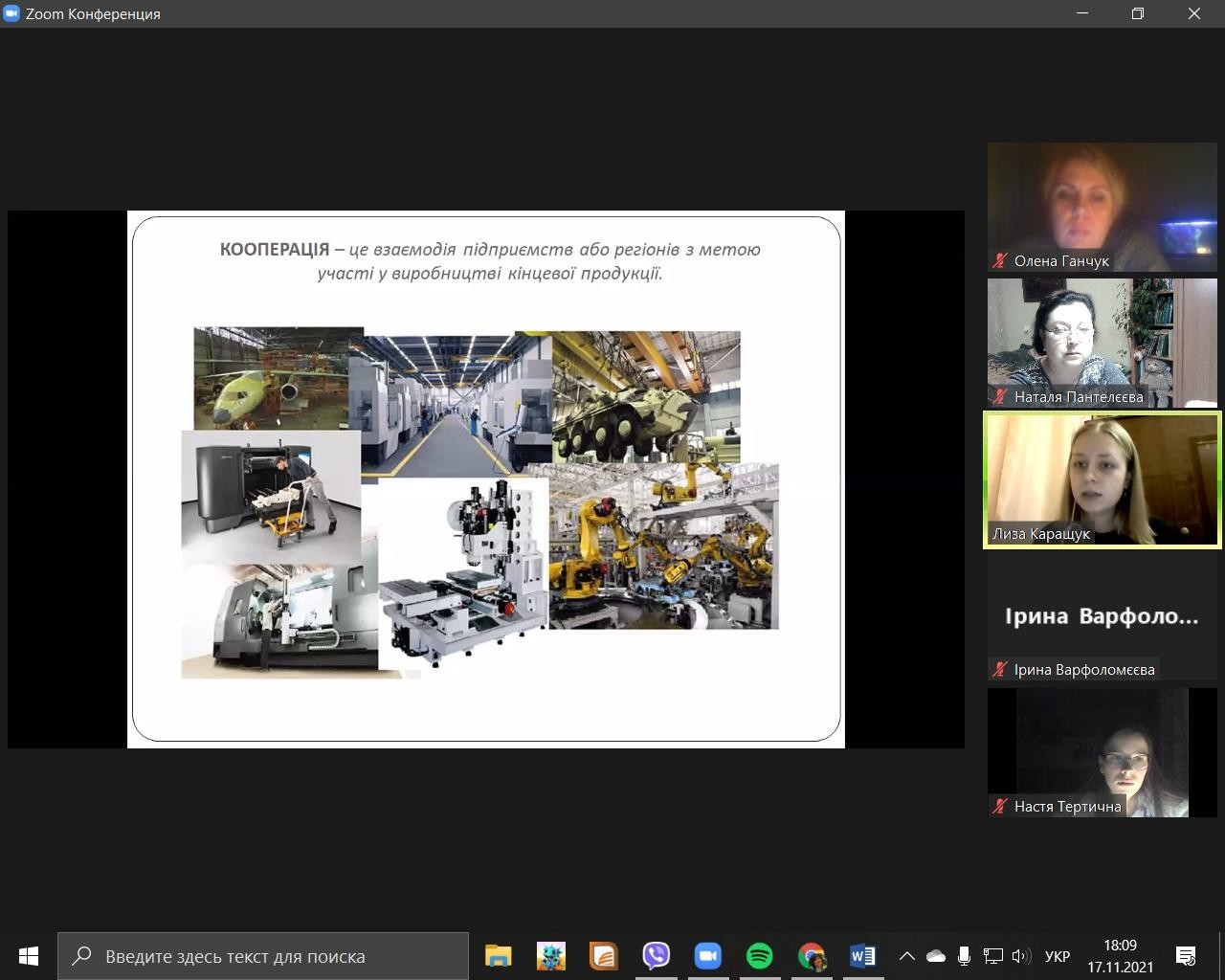Open Viber from the taskbar

(656, 955)
